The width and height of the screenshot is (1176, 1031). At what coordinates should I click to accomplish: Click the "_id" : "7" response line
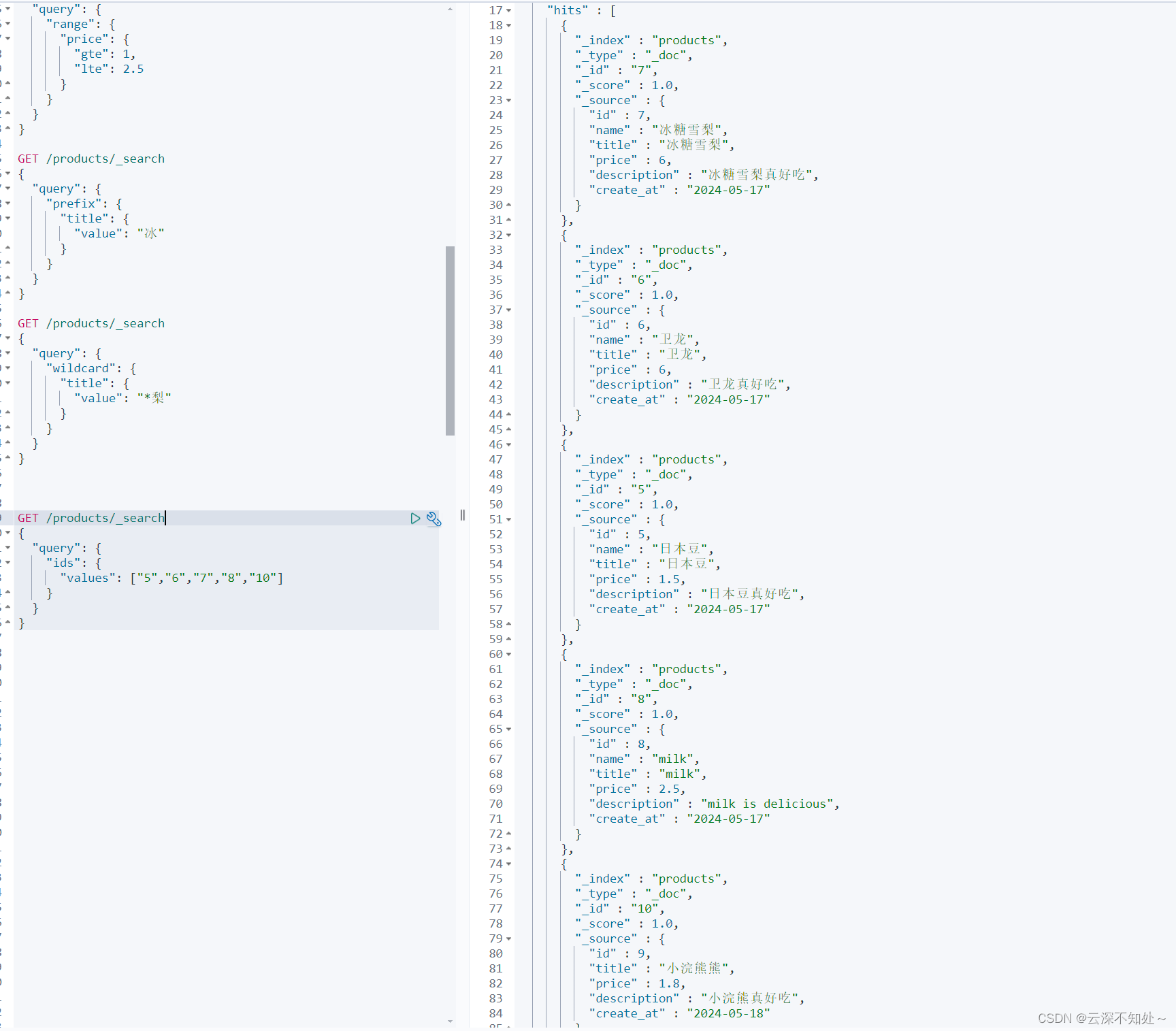click(617, 71)
